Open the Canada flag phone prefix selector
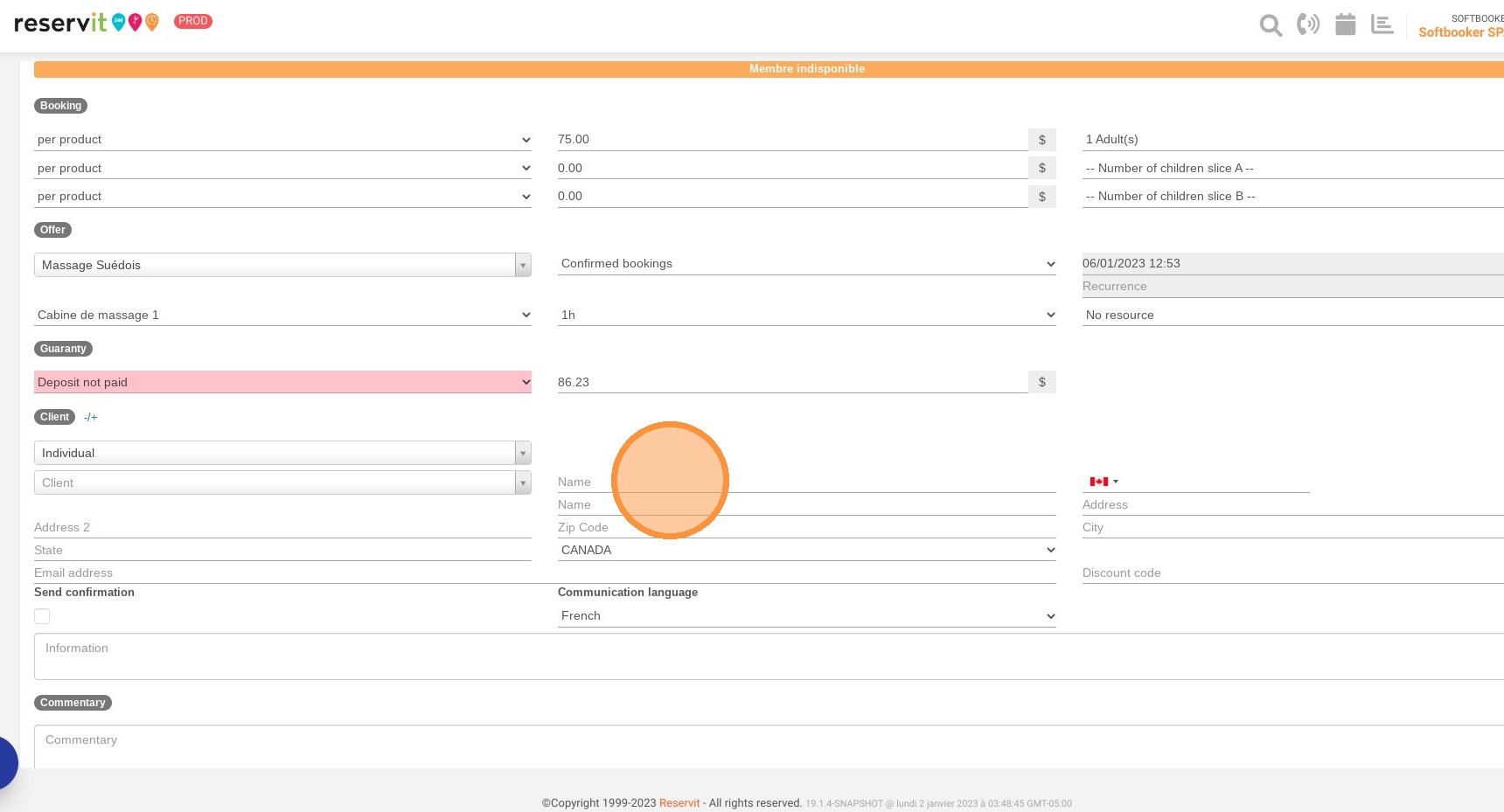 click(1104, 482)
